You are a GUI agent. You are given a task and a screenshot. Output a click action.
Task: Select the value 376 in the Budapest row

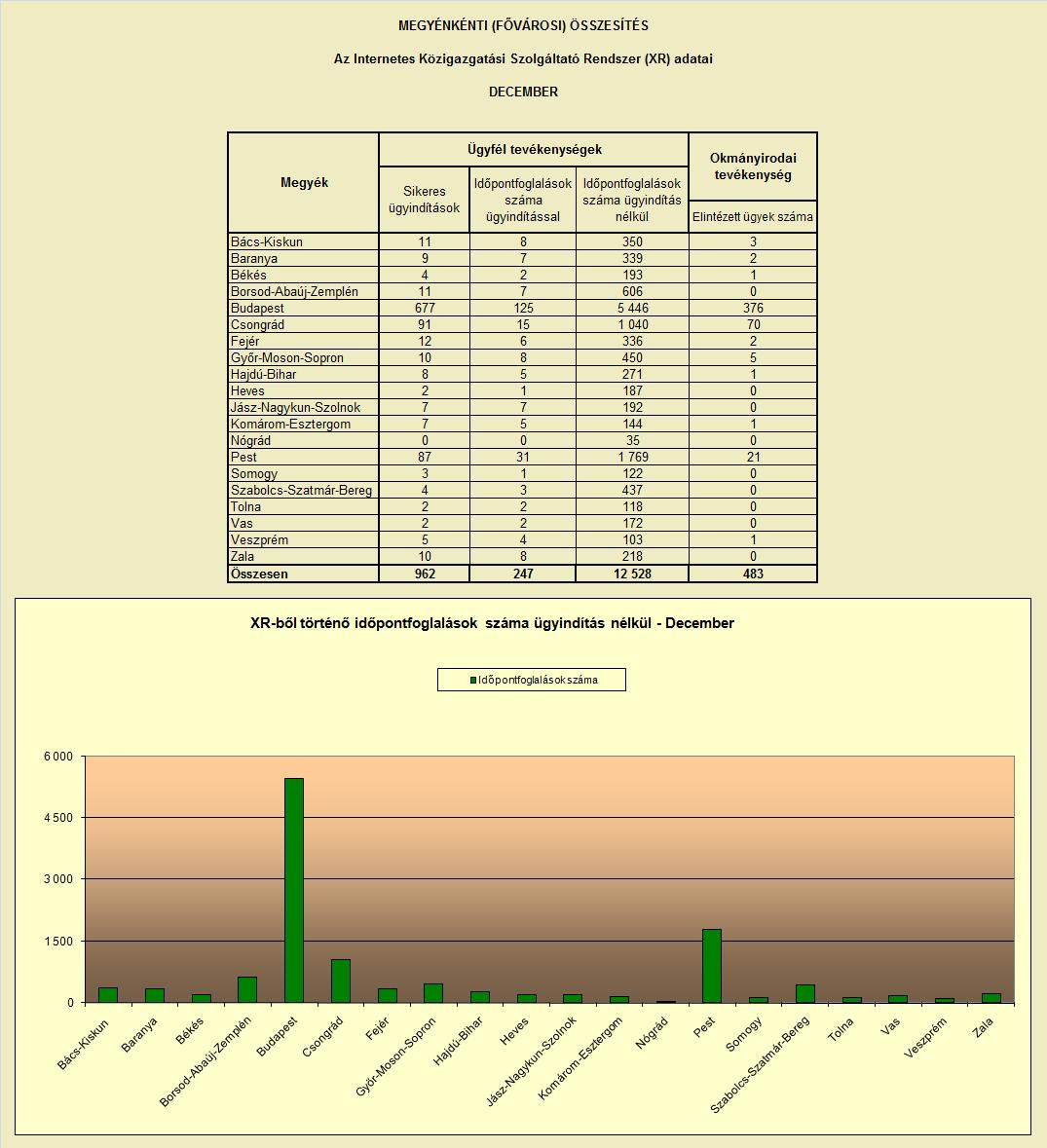(x=754, y=309)
